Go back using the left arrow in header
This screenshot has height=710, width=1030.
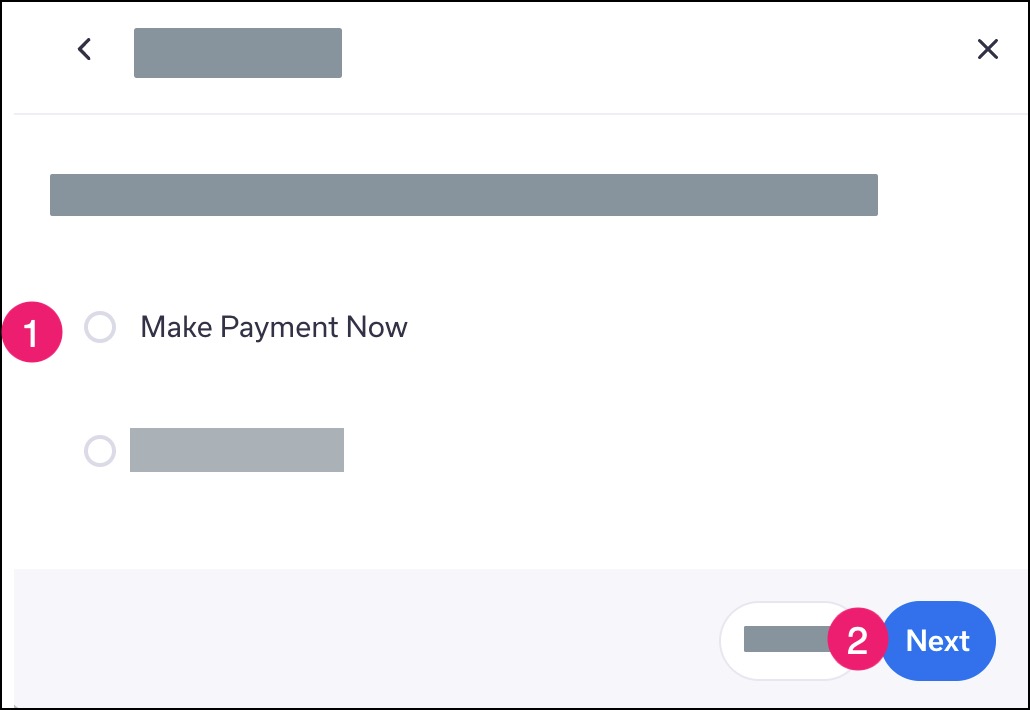point(84,49)
